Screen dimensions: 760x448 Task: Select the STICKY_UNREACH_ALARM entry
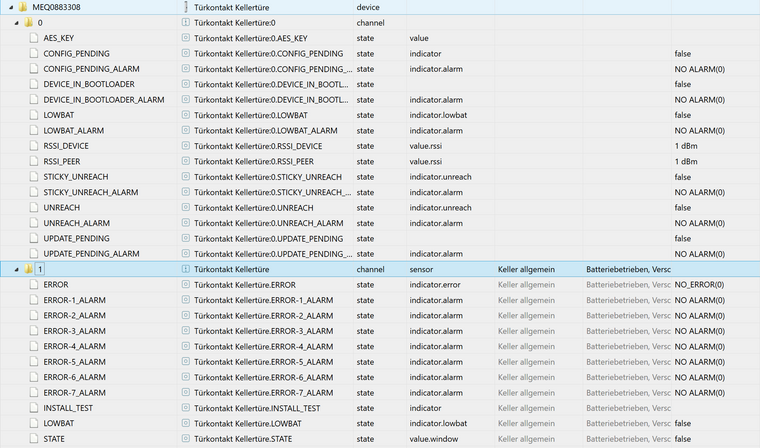coord(91,192)
